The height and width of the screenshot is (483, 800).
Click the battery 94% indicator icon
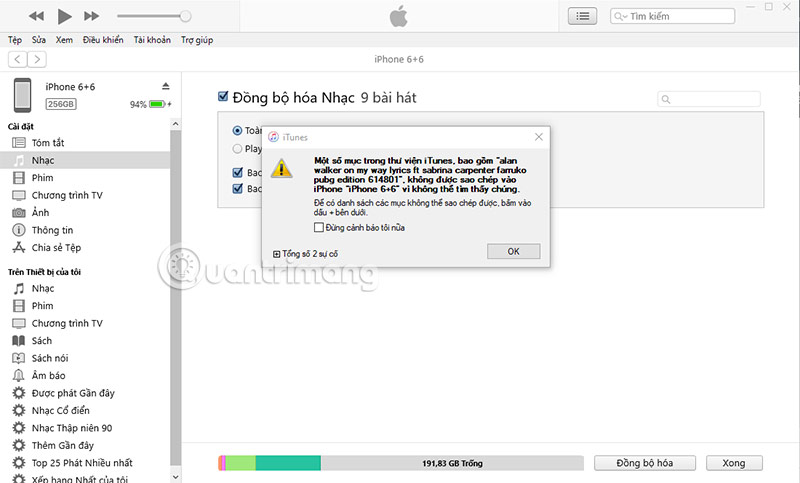[x=157, y=104]
